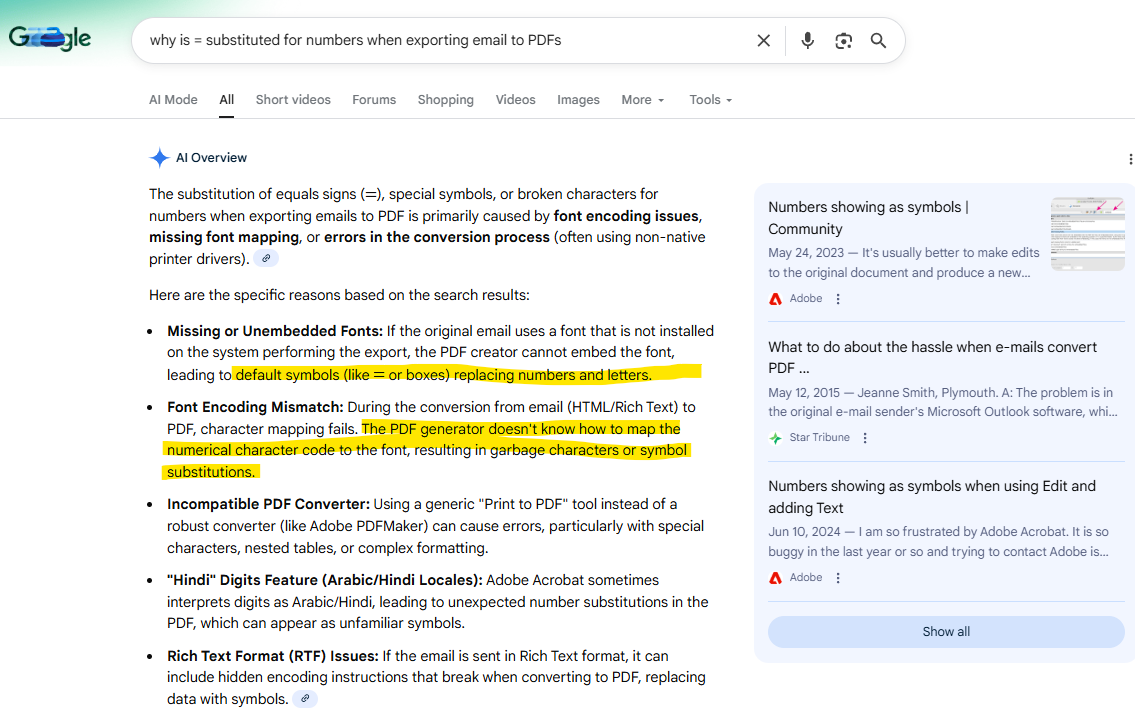The height and width of the screenshot is (712, 1135).
Task: Open "Numbers showing as symbols | Community" link
Action: point(868,217)
